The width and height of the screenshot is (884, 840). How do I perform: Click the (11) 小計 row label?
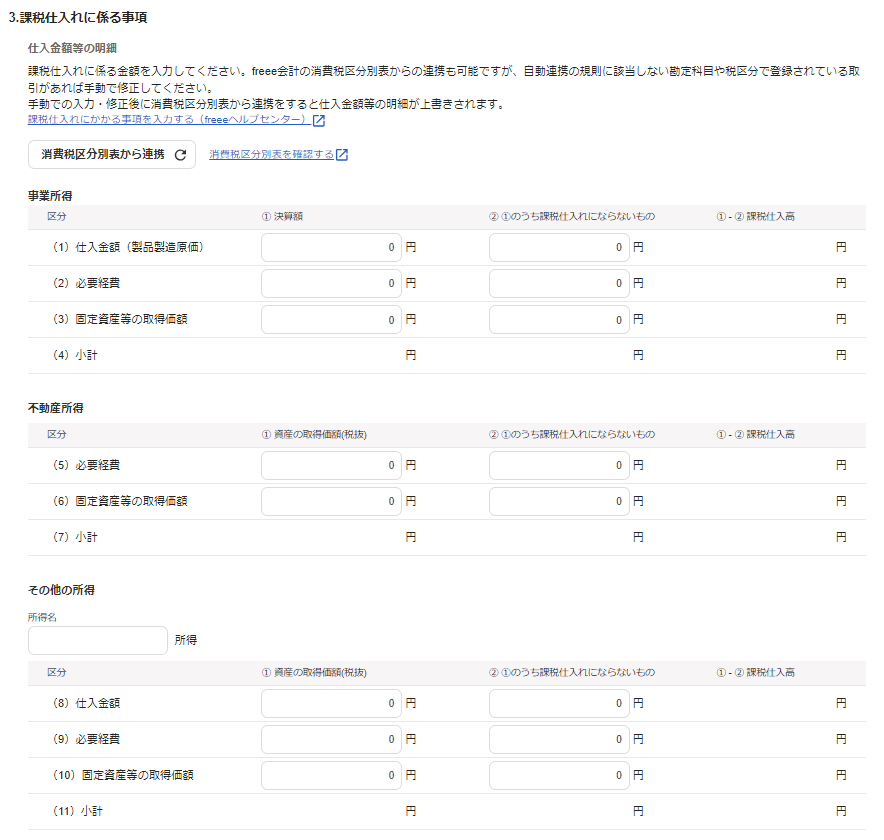click(x=78, y=811)
